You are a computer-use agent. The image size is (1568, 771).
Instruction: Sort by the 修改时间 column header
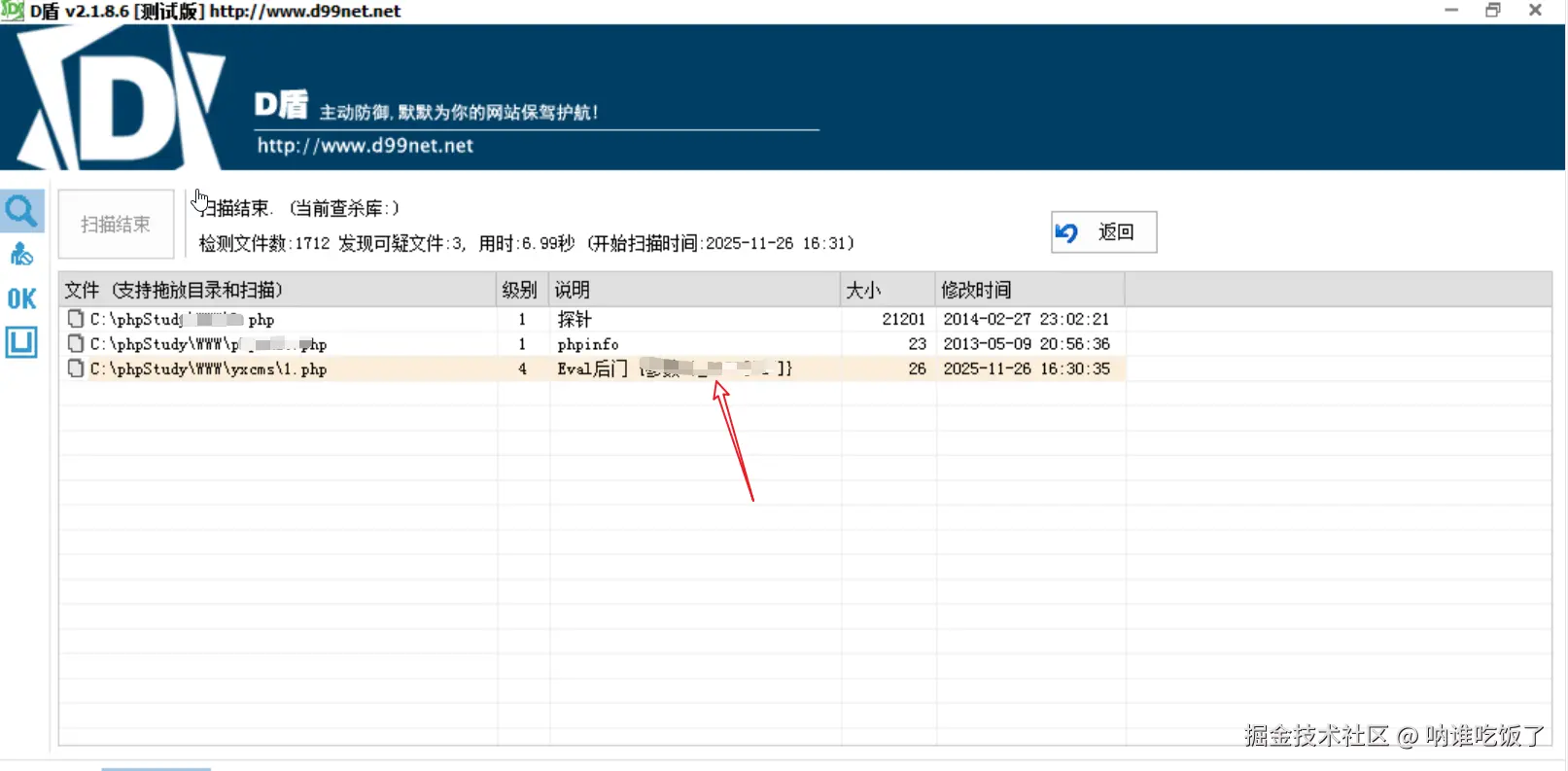[1029, 290]
